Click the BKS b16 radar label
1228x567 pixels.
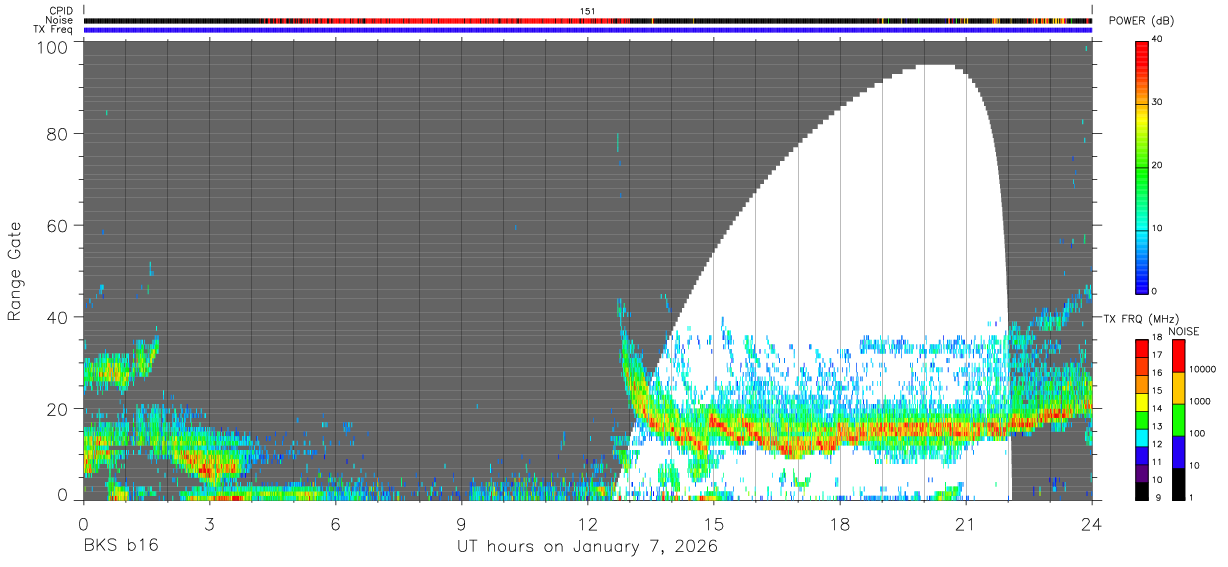point(121,547)
